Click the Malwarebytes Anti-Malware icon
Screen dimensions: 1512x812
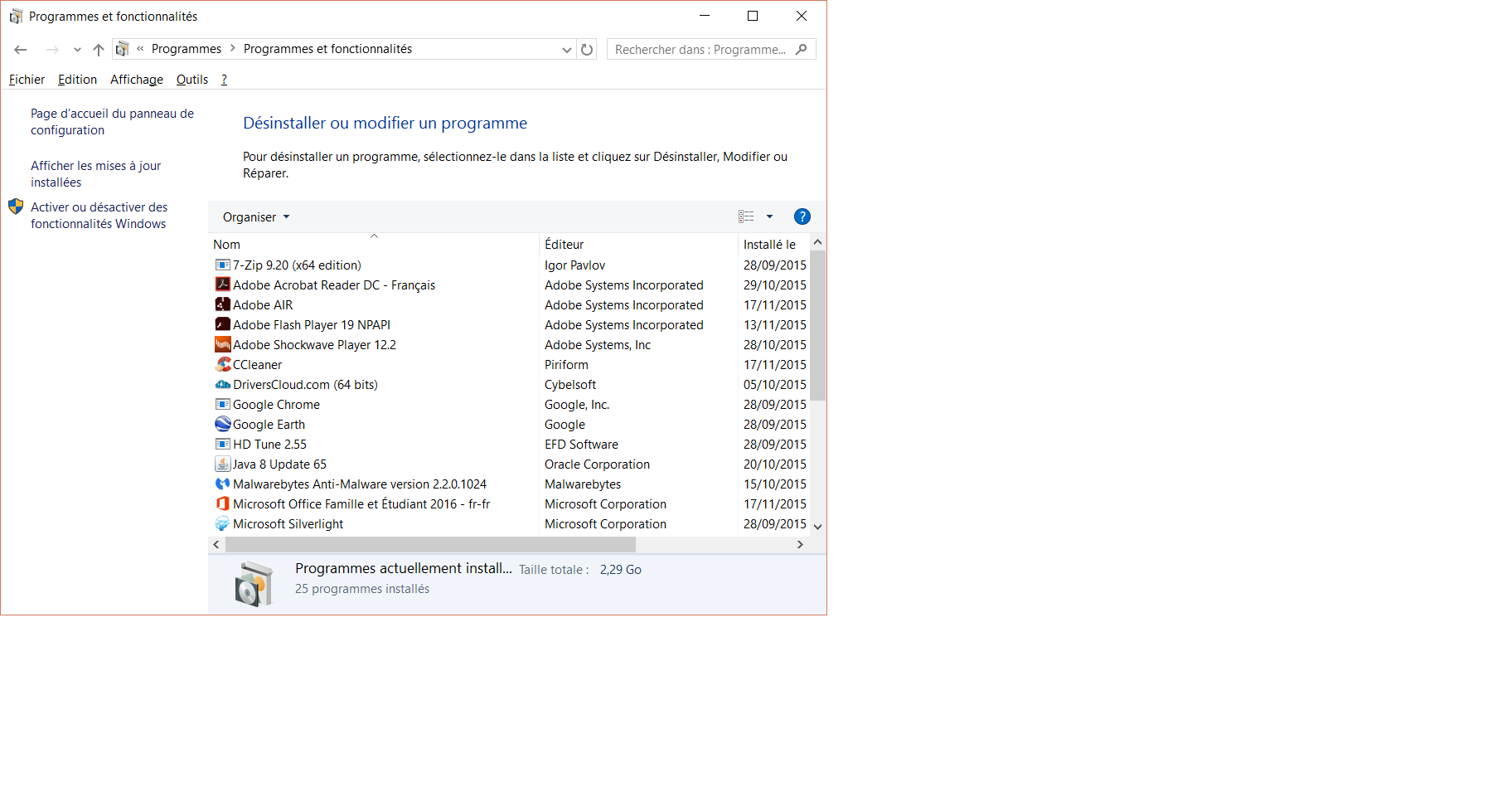[222, 484]
